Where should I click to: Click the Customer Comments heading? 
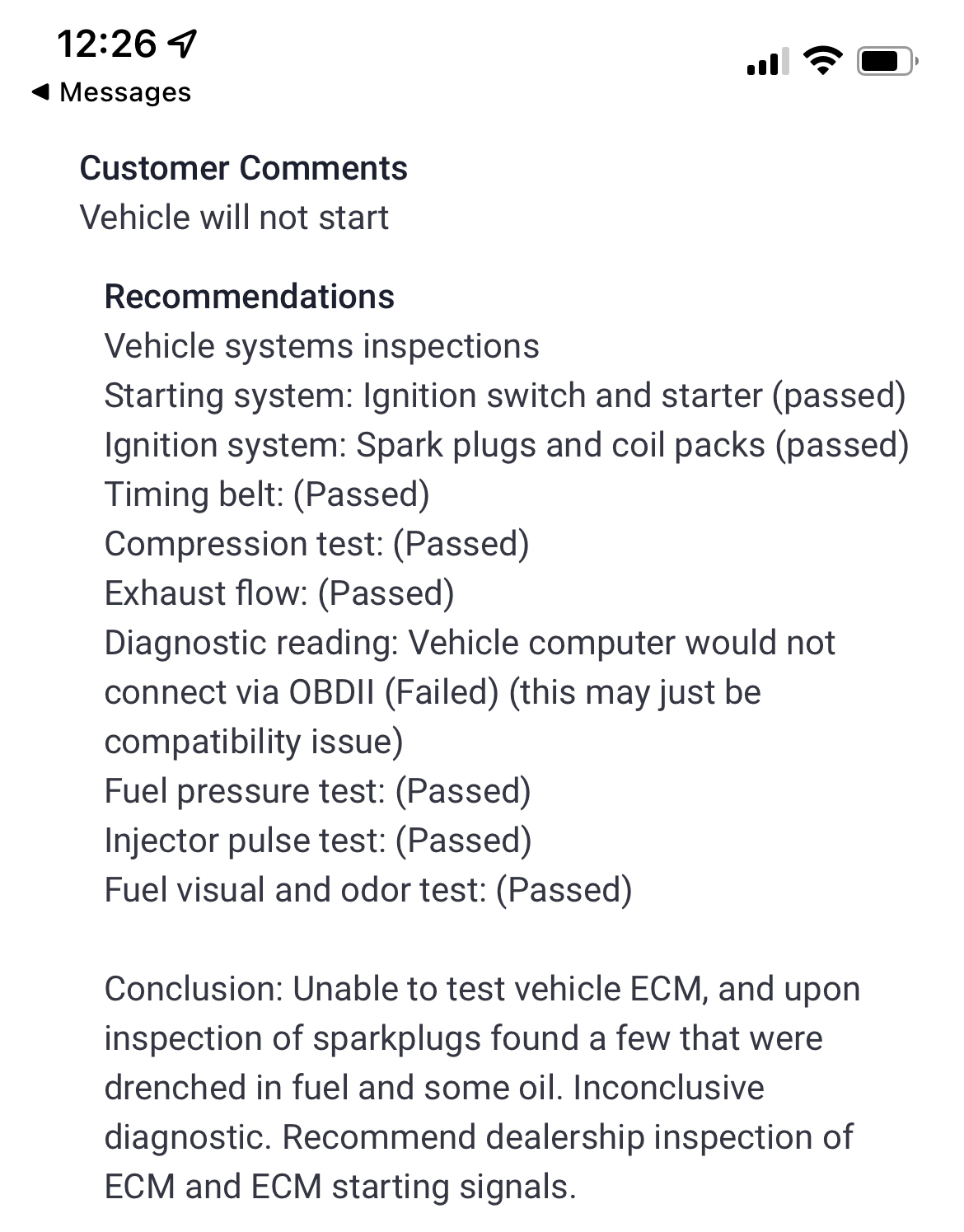[243, 168]
